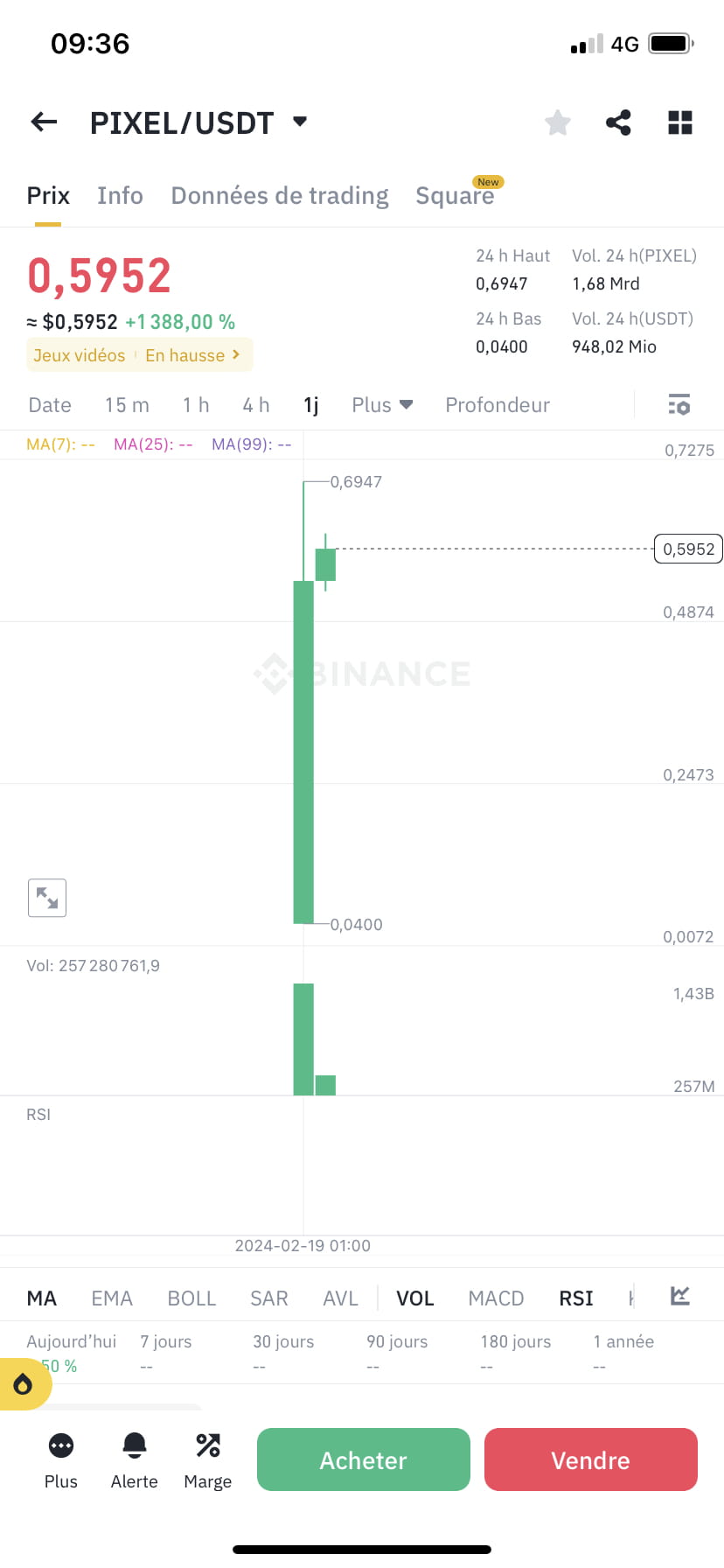Open the PIXEL/USDT pair dropdown
Viewport: 724px width, 1568px height.
[300, 122]
